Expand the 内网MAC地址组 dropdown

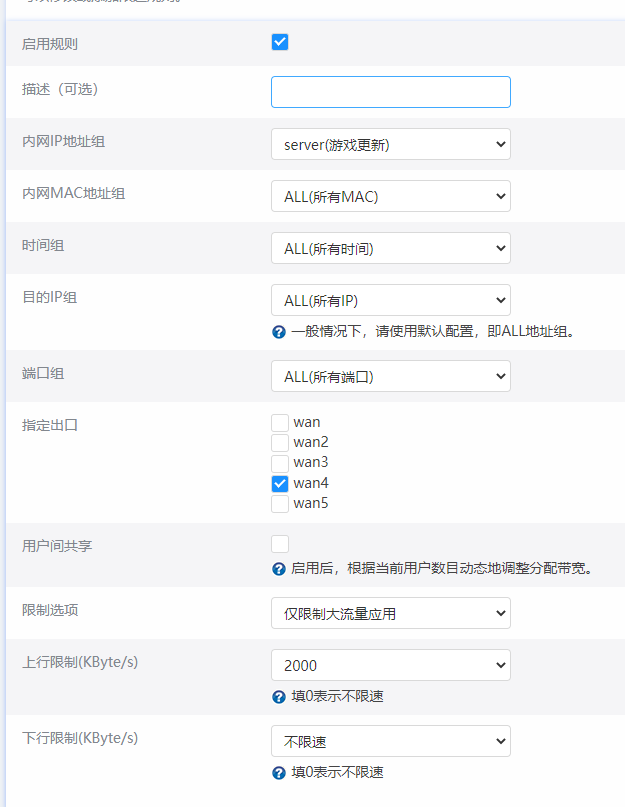pos(390,196)
